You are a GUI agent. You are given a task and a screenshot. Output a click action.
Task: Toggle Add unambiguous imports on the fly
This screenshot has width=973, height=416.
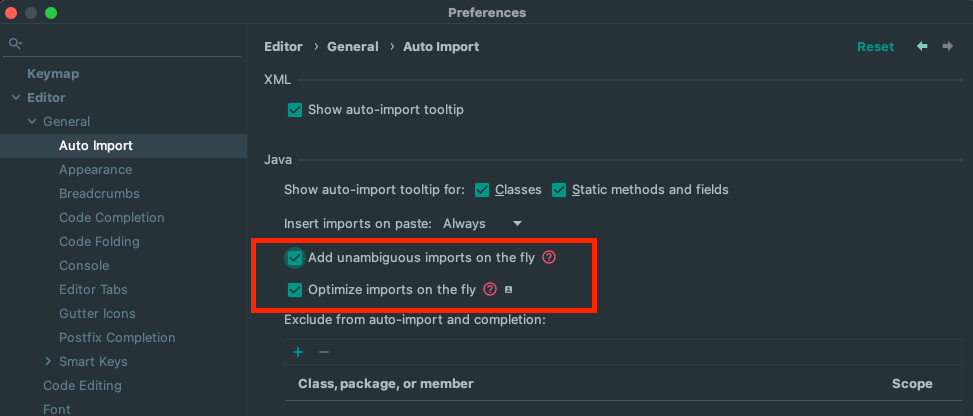(295, 258)
